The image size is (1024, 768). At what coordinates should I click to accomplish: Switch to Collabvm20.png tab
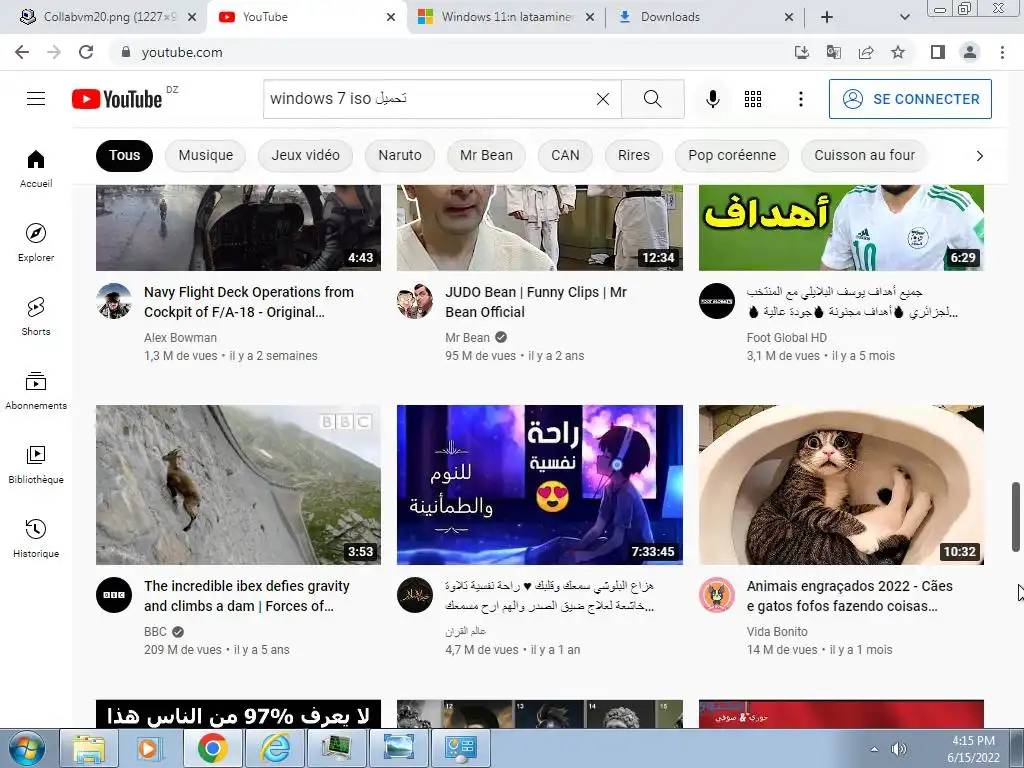click(103, 17)
